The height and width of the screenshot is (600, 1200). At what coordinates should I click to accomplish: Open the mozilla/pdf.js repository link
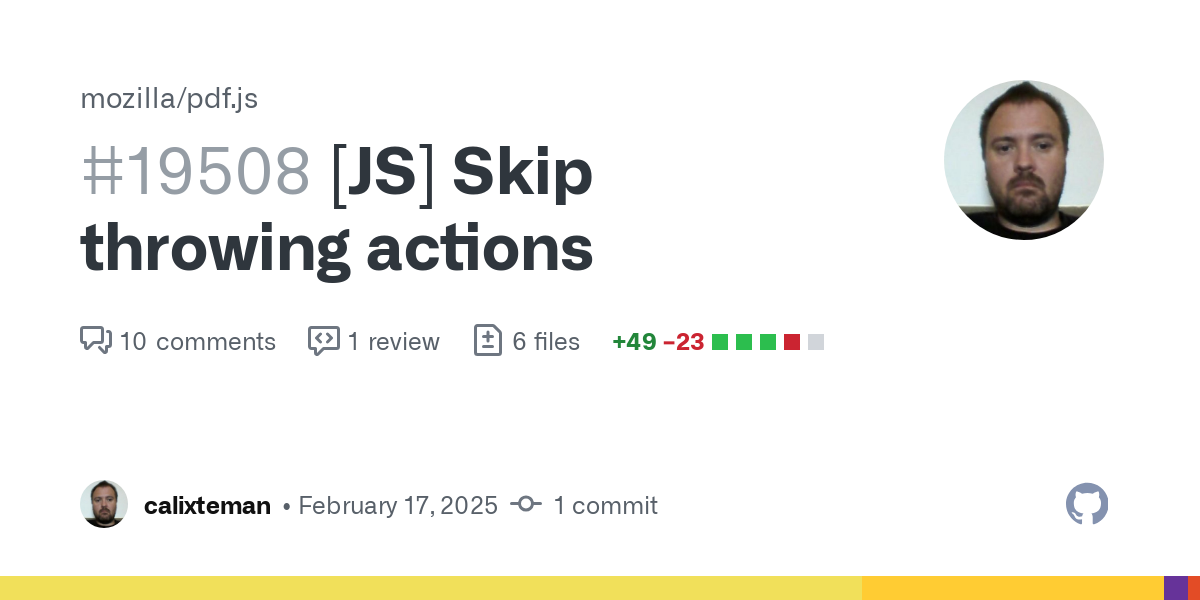[169, 98]
